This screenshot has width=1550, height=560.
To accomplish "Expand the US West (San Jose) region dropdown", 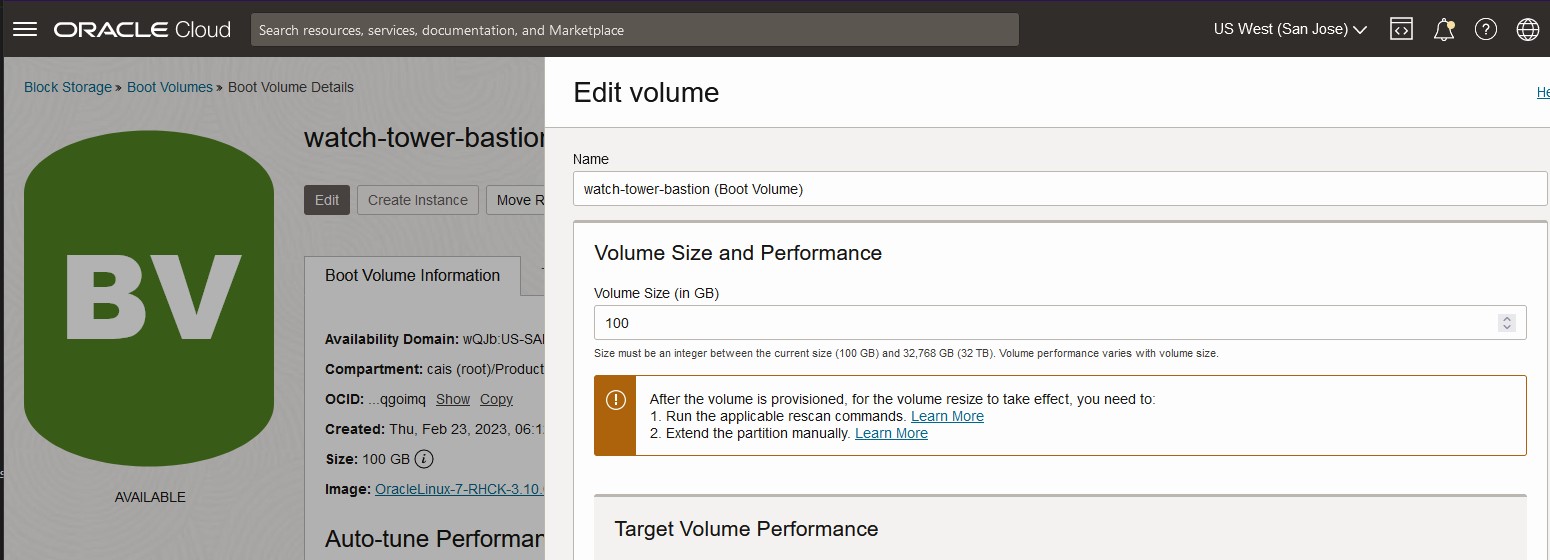I will point(1289,29).
